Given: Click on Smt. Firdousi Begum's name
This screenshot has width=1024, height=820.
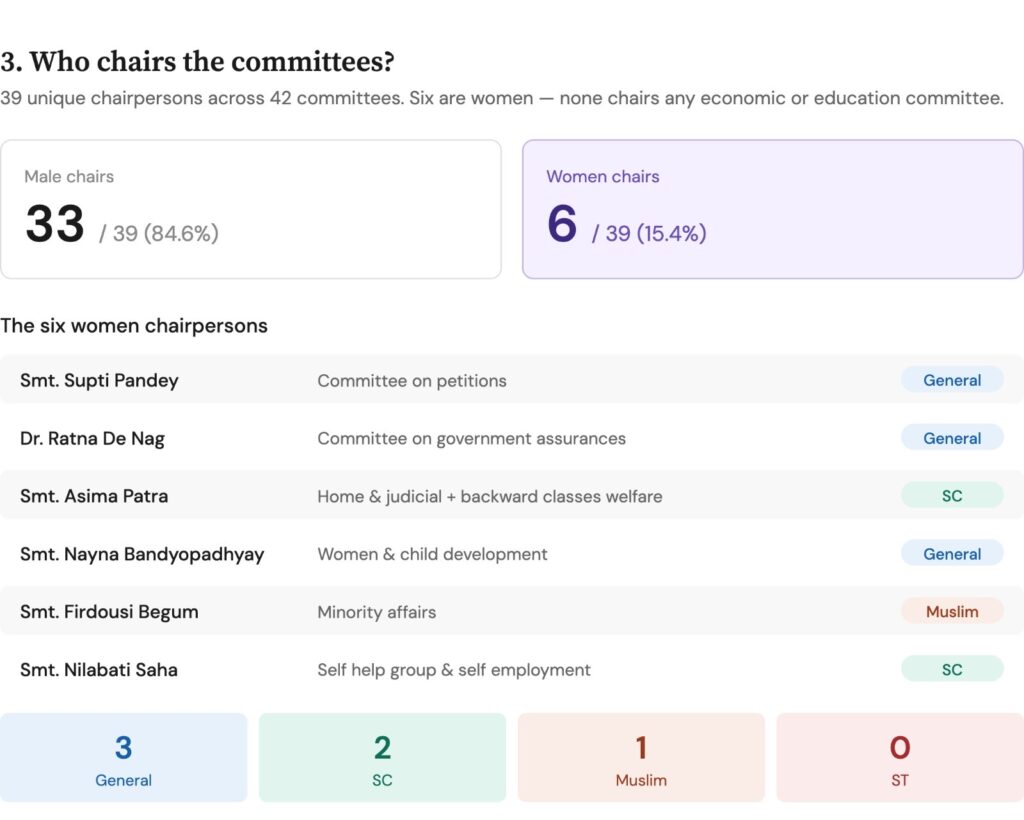Looking at the screenshot, I should click(x=109, y=612).
